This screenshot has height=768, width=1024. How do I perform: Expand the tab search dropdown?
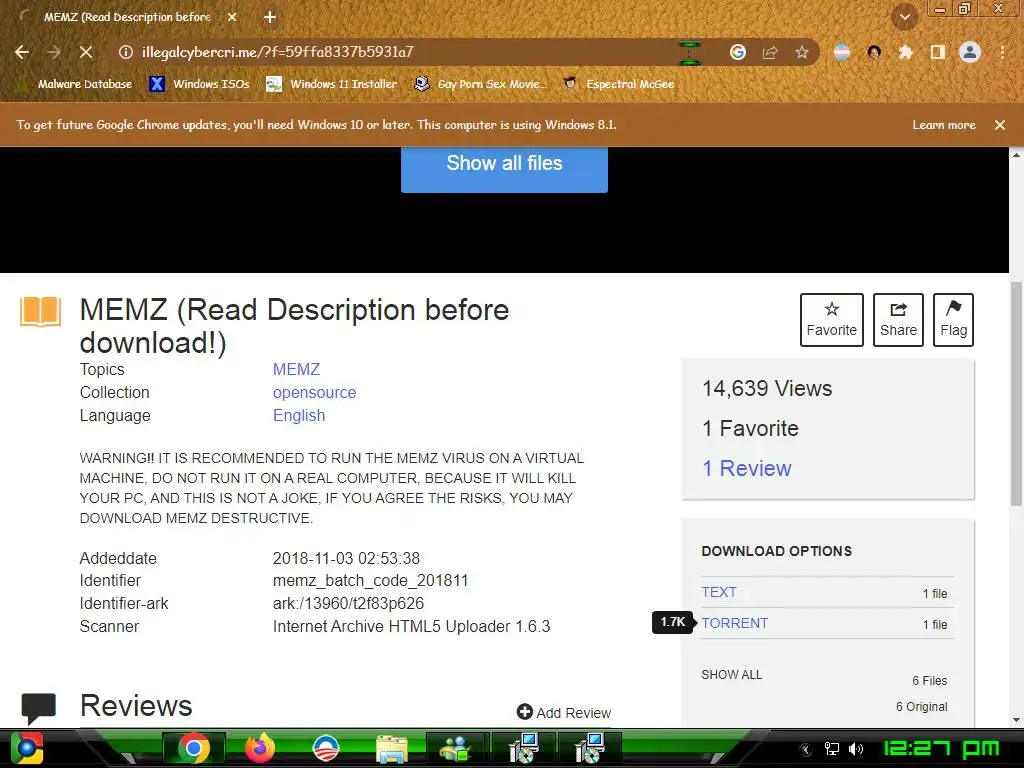pyautogui.click(x=905, y=18)
